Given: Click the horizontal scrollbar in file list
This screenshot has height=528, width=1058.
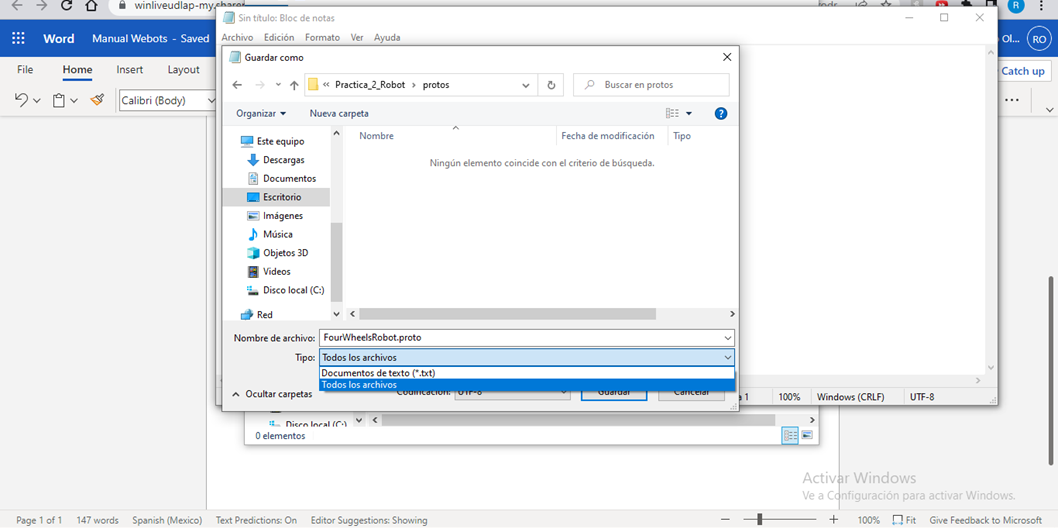Looking at the screenshot, I should [x=507, y=314].
